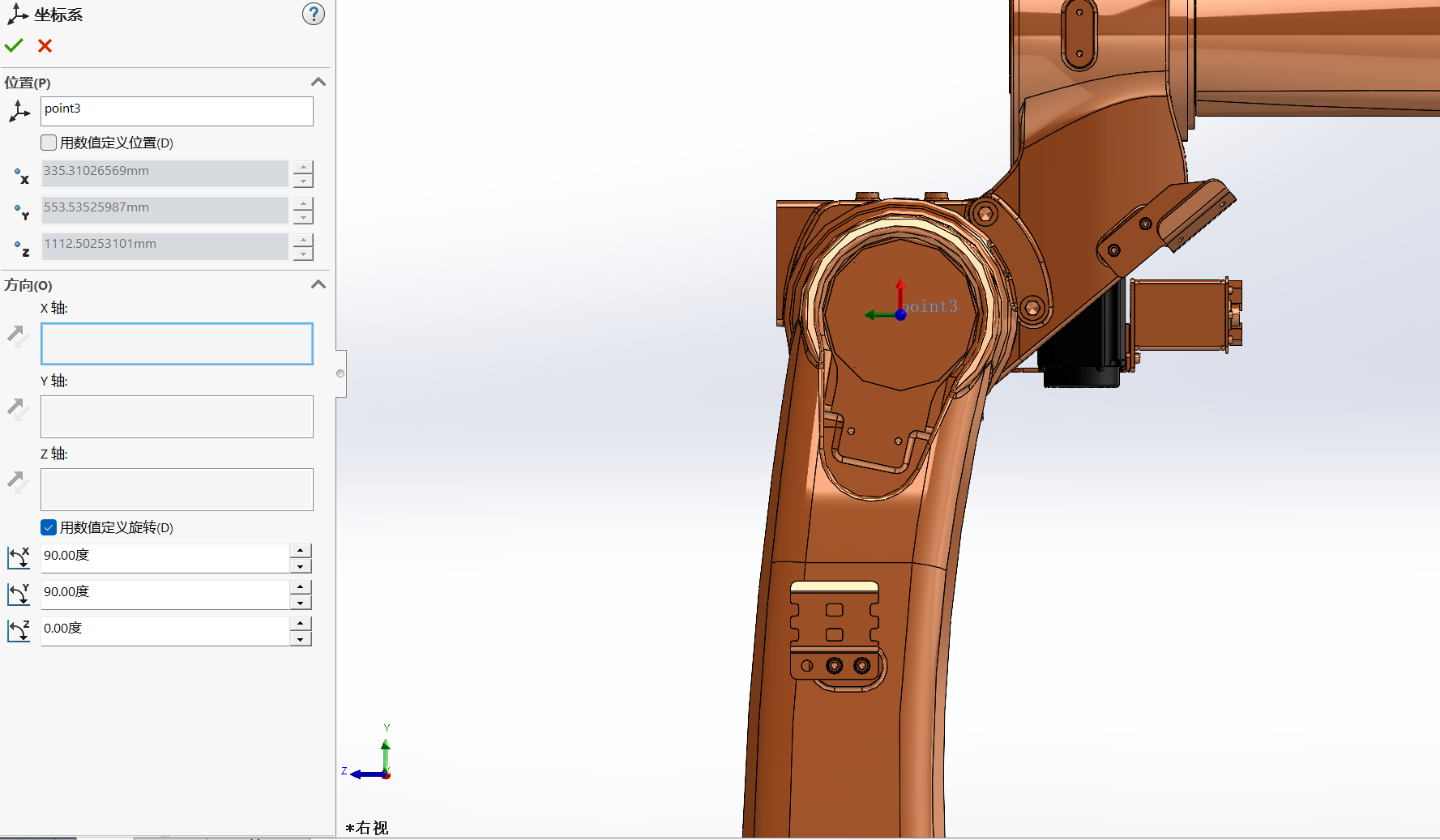The height and width of the screenshot is (840, 1440).
Task: Click the Y 轴 reference selection box
Action: coord(177,416)
